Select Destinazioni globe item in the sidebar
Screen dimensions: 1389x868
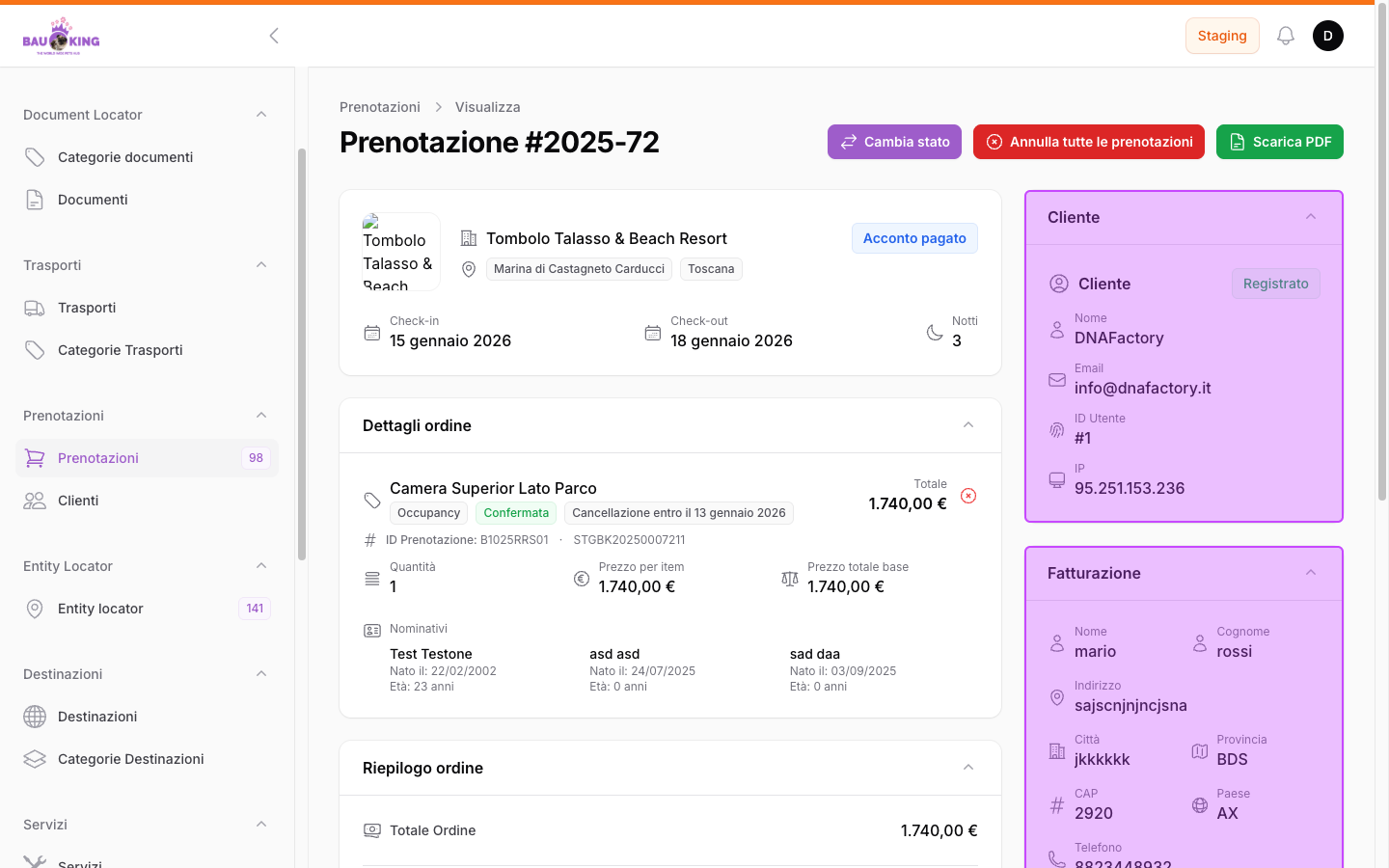point(97,717)
